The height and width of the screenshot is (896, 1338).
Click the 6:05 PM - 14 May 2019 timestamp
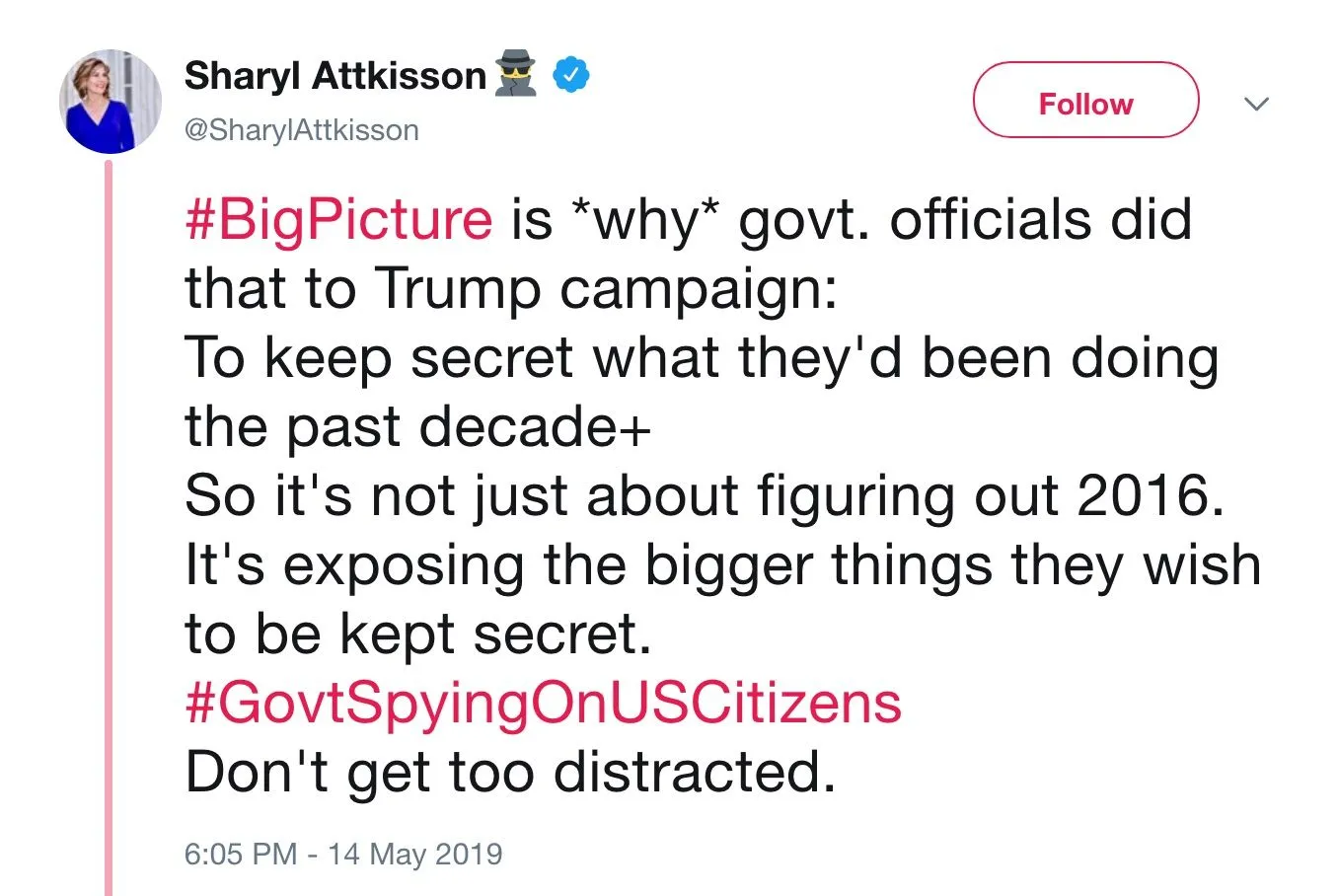click(x=342, y=854)
